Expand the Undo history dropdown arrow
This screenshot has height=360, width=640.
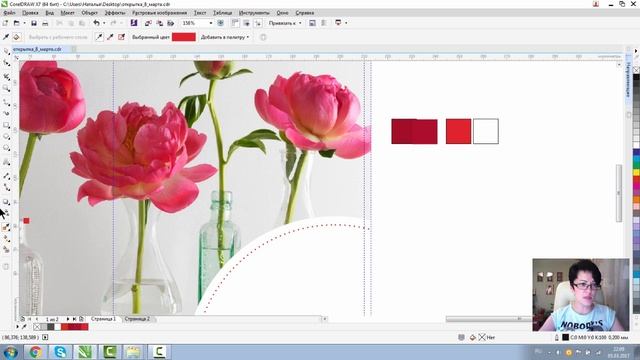104,23
